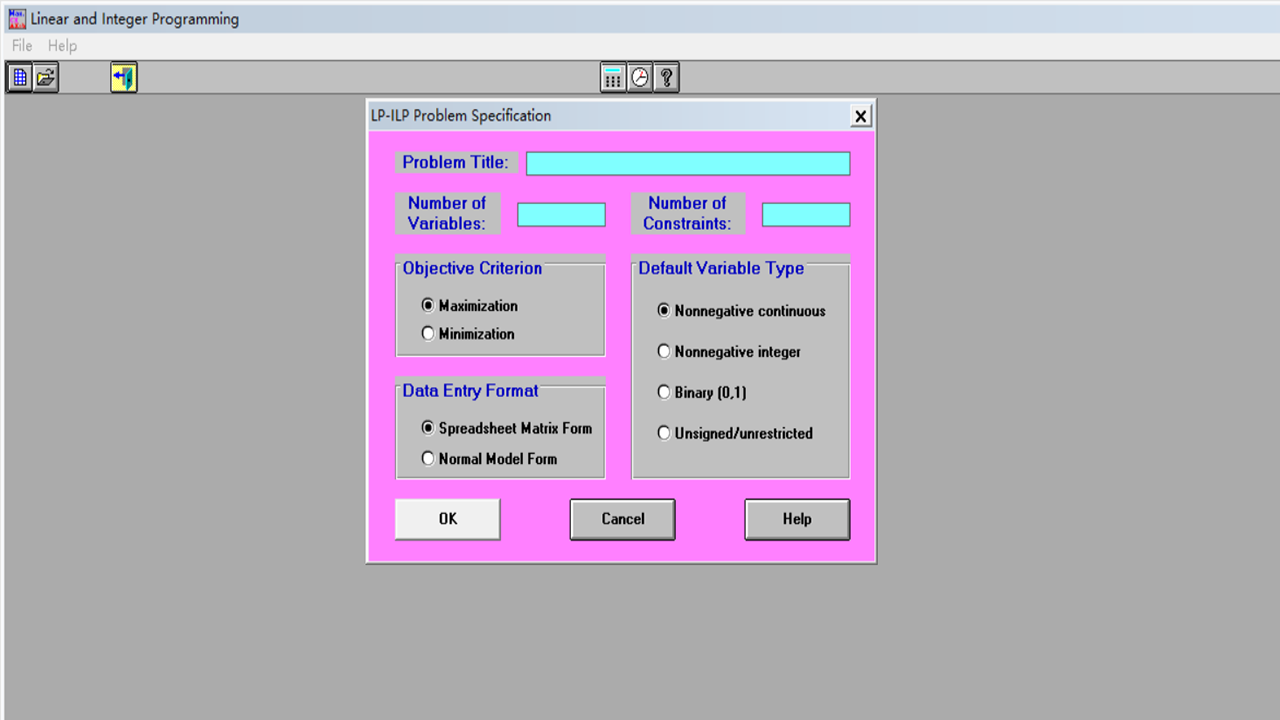Click the Exit door icon

124,77
